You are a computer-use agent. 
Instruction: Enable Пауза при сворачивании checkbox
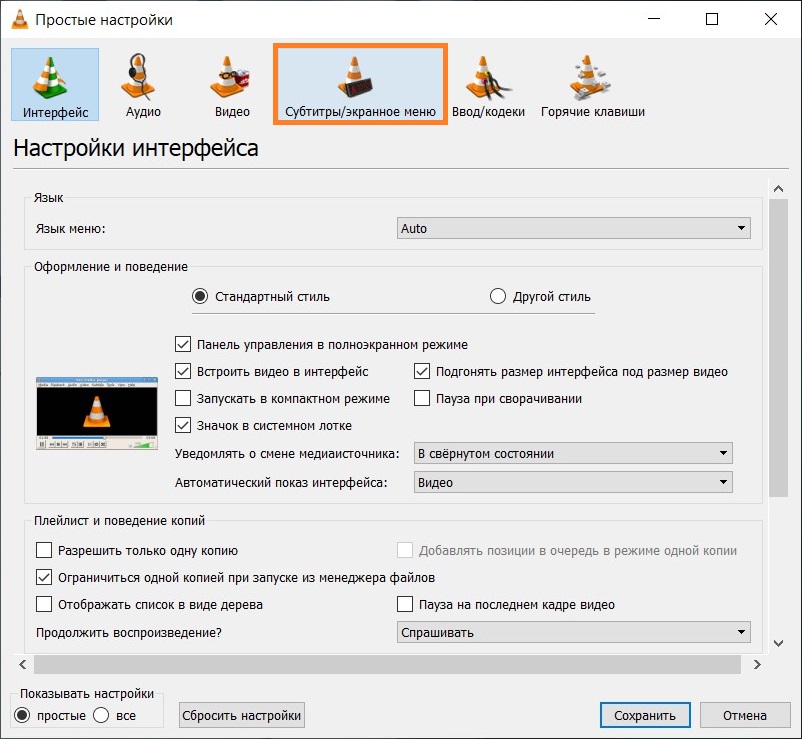coord(422,398)
